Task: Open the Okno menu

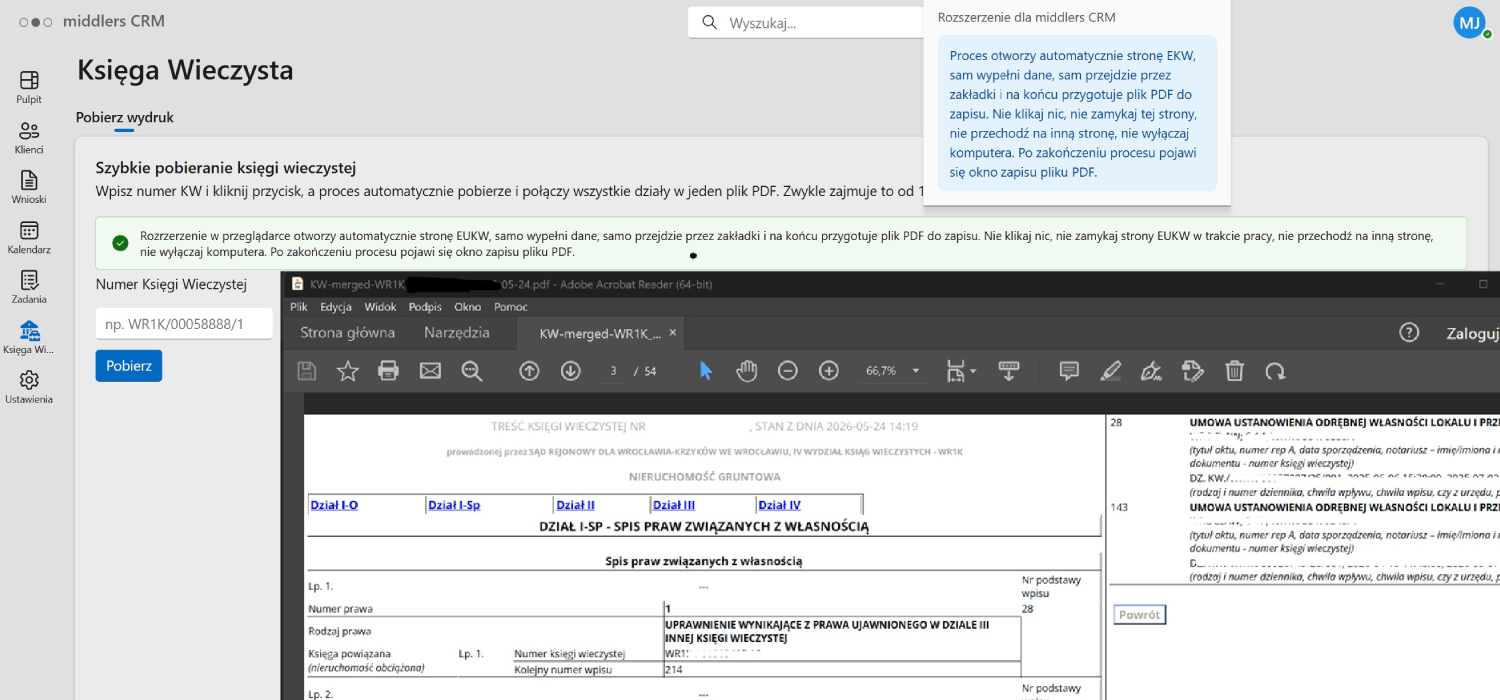Action: pyautogui.click(x=468, y=307)
